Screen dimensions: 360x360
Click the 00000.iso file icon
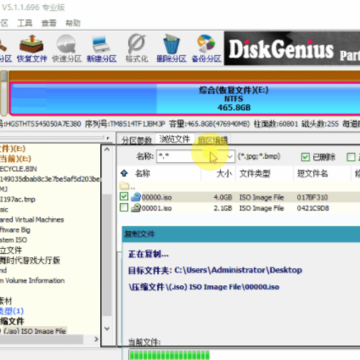tap(136, 197)
